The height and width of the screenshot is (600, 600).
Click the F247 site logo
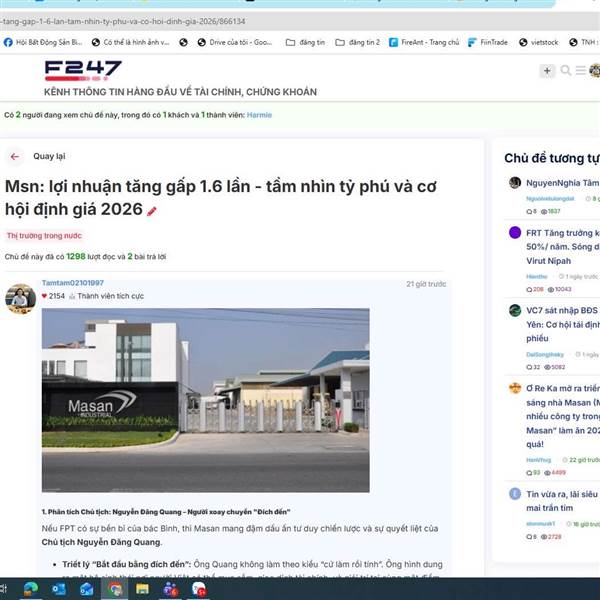(x=83, y=70)
